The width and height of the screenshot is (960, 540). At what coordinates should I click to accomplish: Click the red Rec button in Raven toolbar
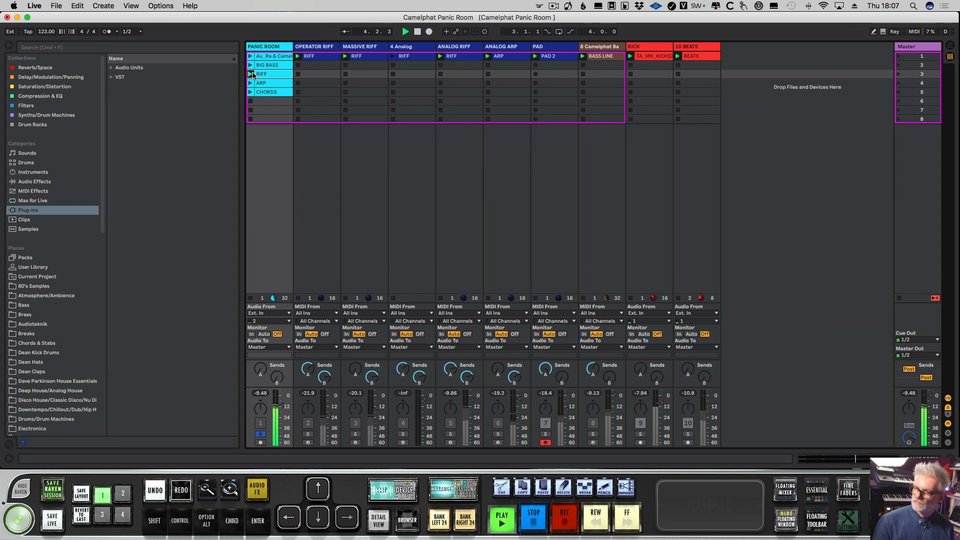[x=564, y=519]
